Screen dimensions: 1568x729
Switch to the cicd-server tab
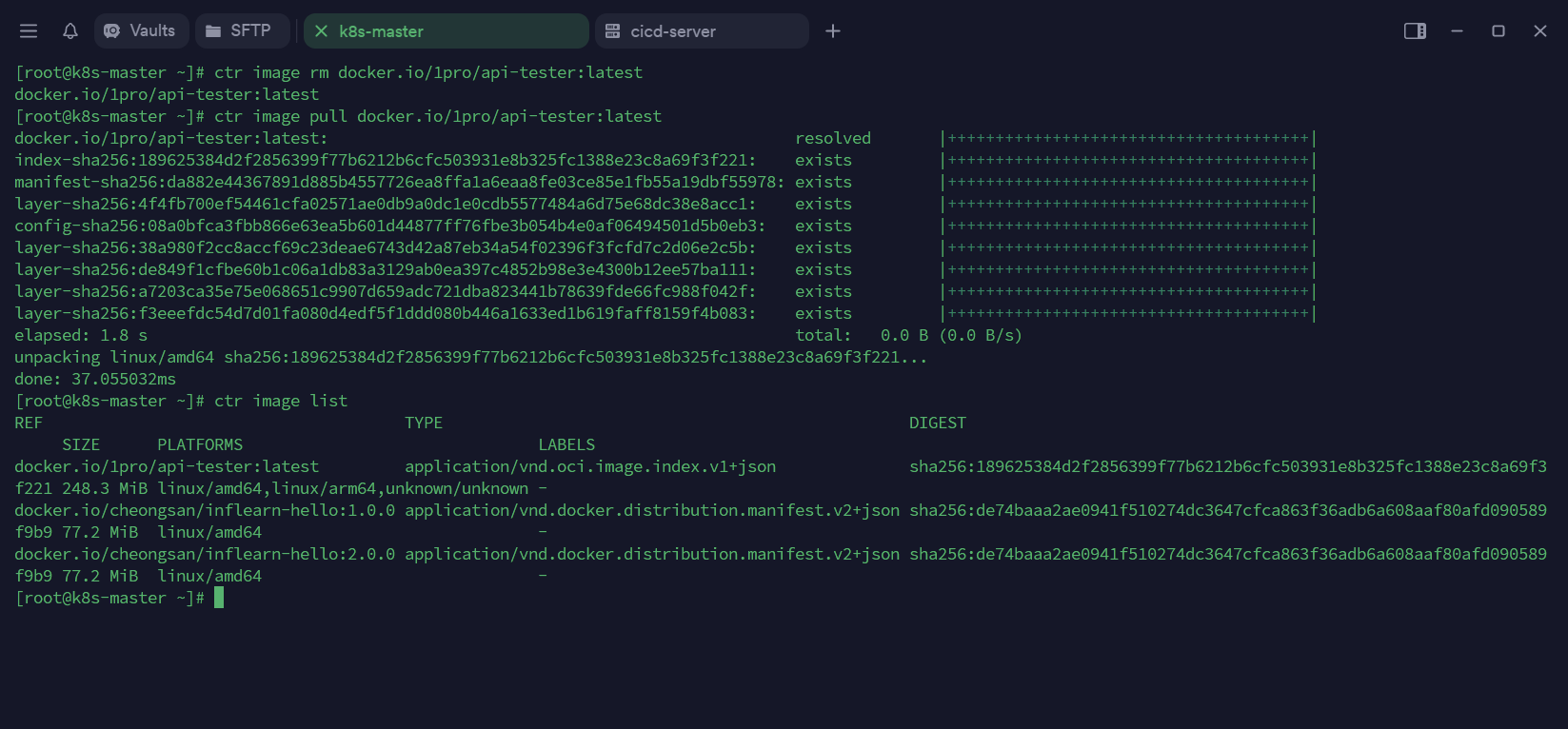(x=701, y=31)
